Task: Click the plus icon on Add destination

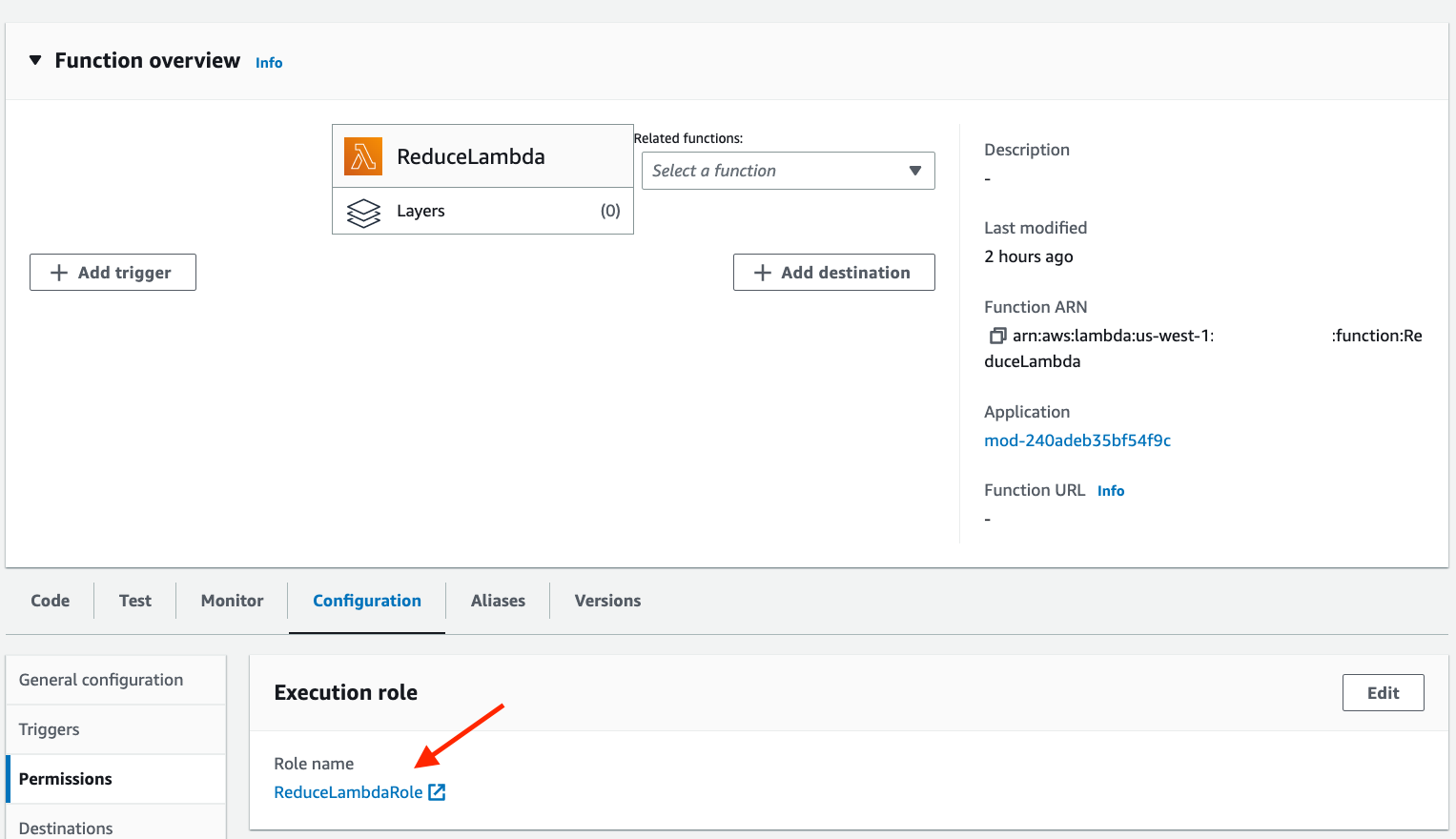Action: point(762,273)
